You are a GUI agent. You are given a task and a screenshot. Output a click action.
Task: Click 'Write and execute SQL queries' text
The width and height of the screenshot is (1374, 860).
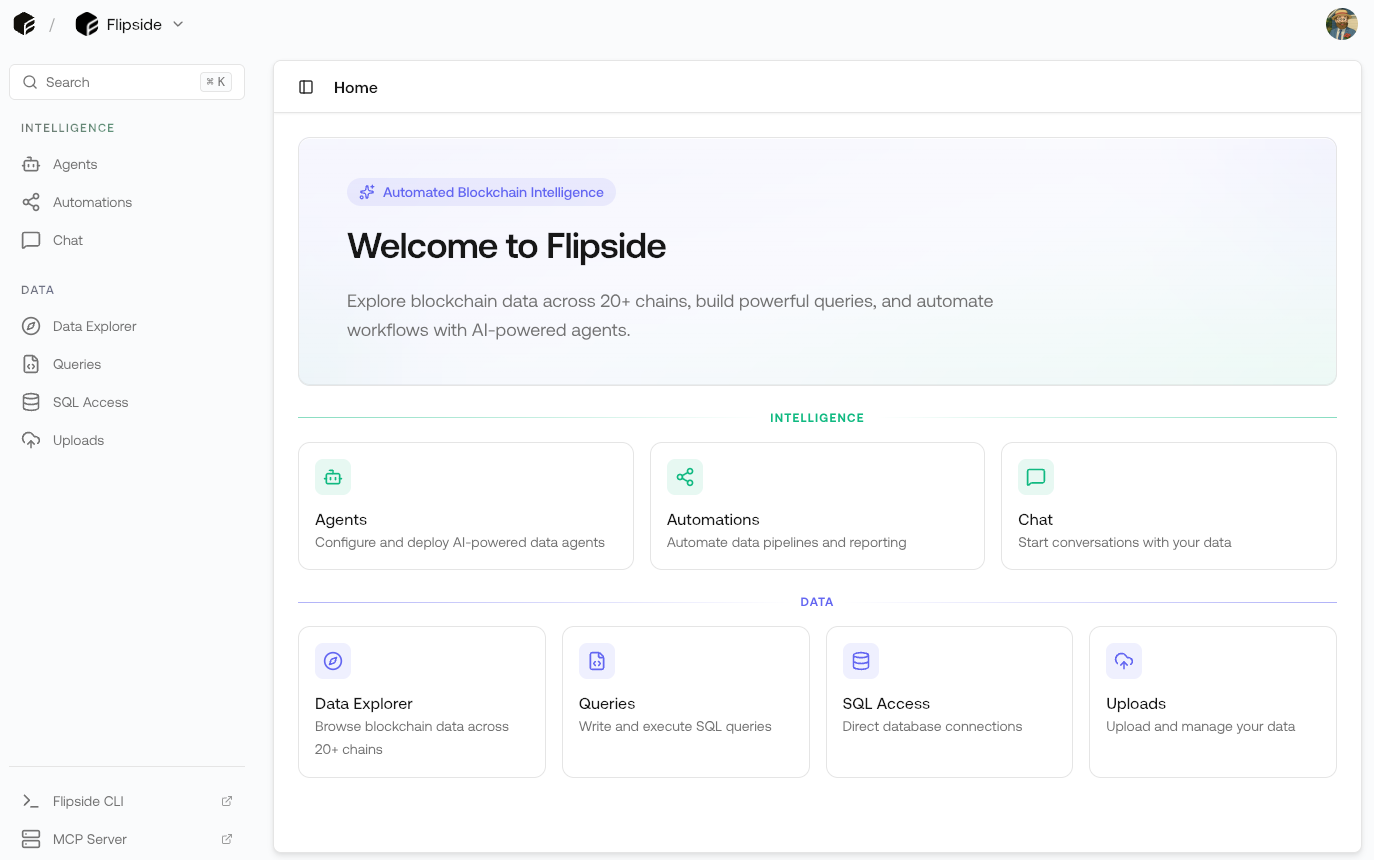675,727
